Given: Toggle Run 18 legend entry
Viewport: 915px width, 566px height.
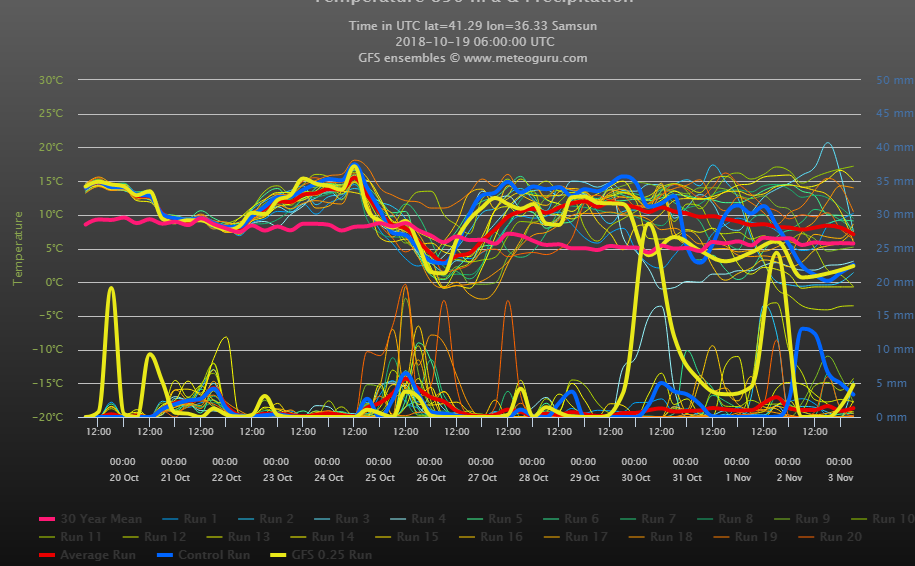Looking at the screenshot, I should [661, 537].
